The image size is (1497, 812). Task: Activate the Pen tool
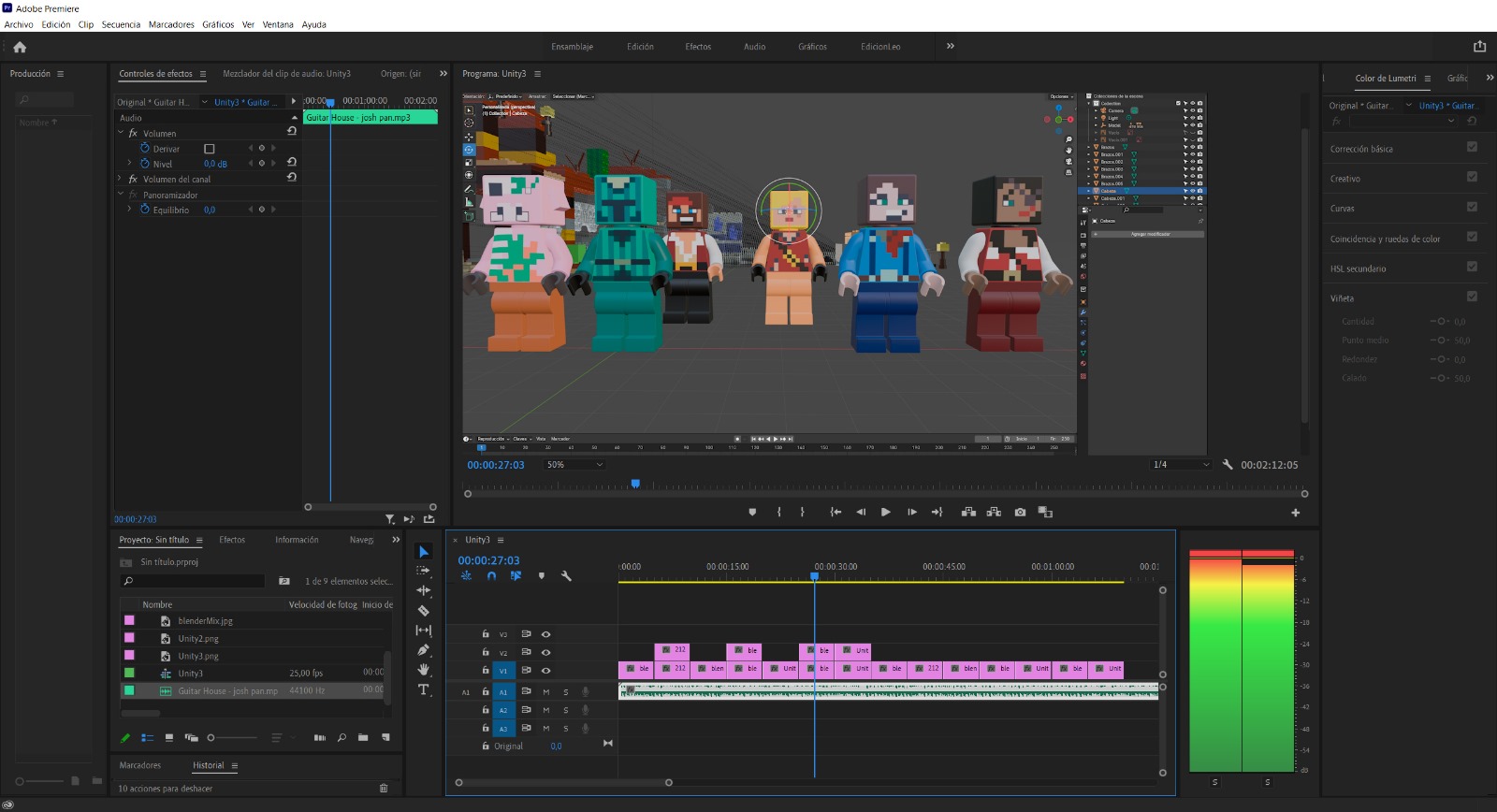pos(424,650)
